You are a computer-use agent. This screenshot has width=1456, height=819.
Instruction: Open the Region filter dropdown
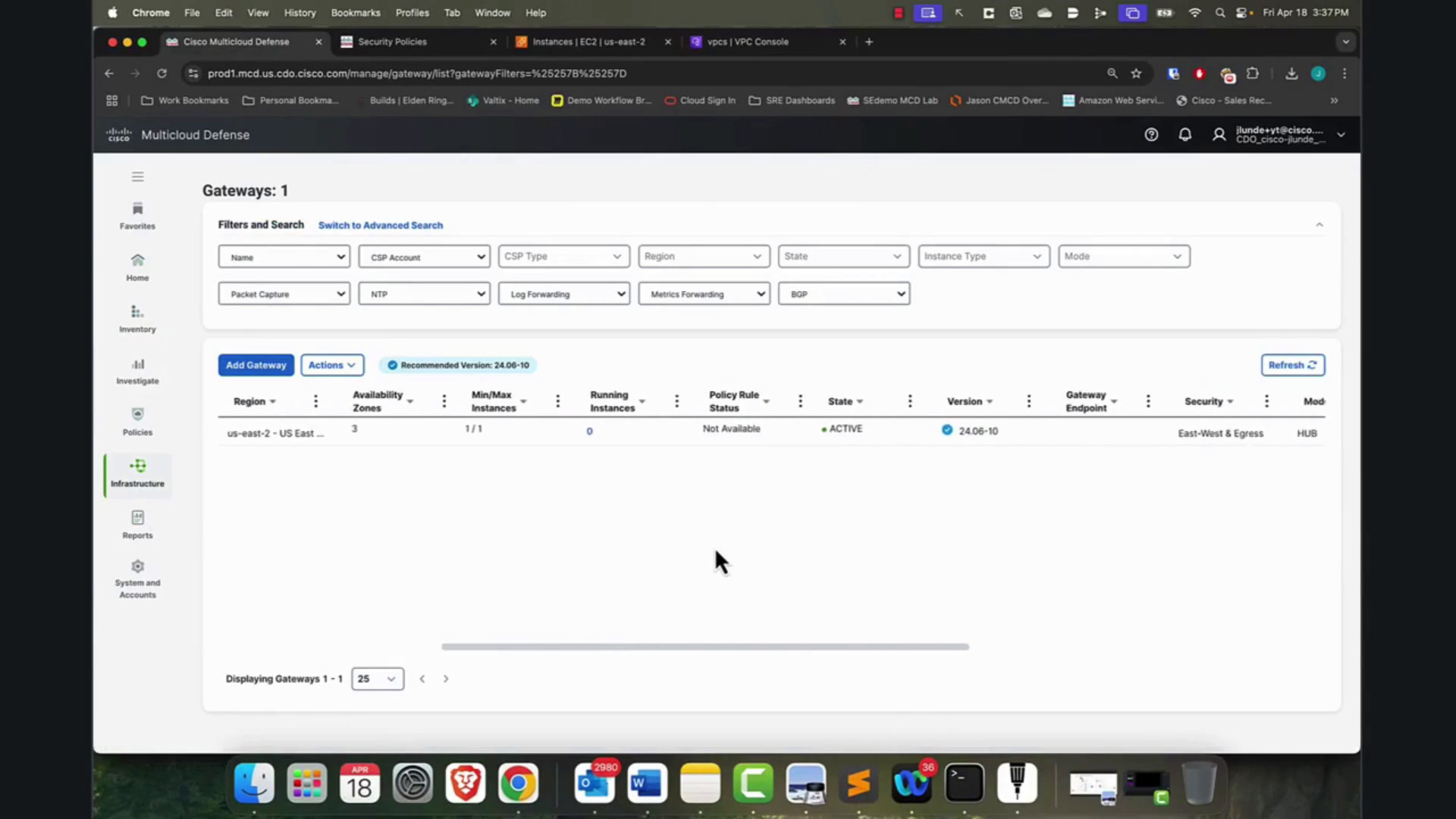click(704, 256)
